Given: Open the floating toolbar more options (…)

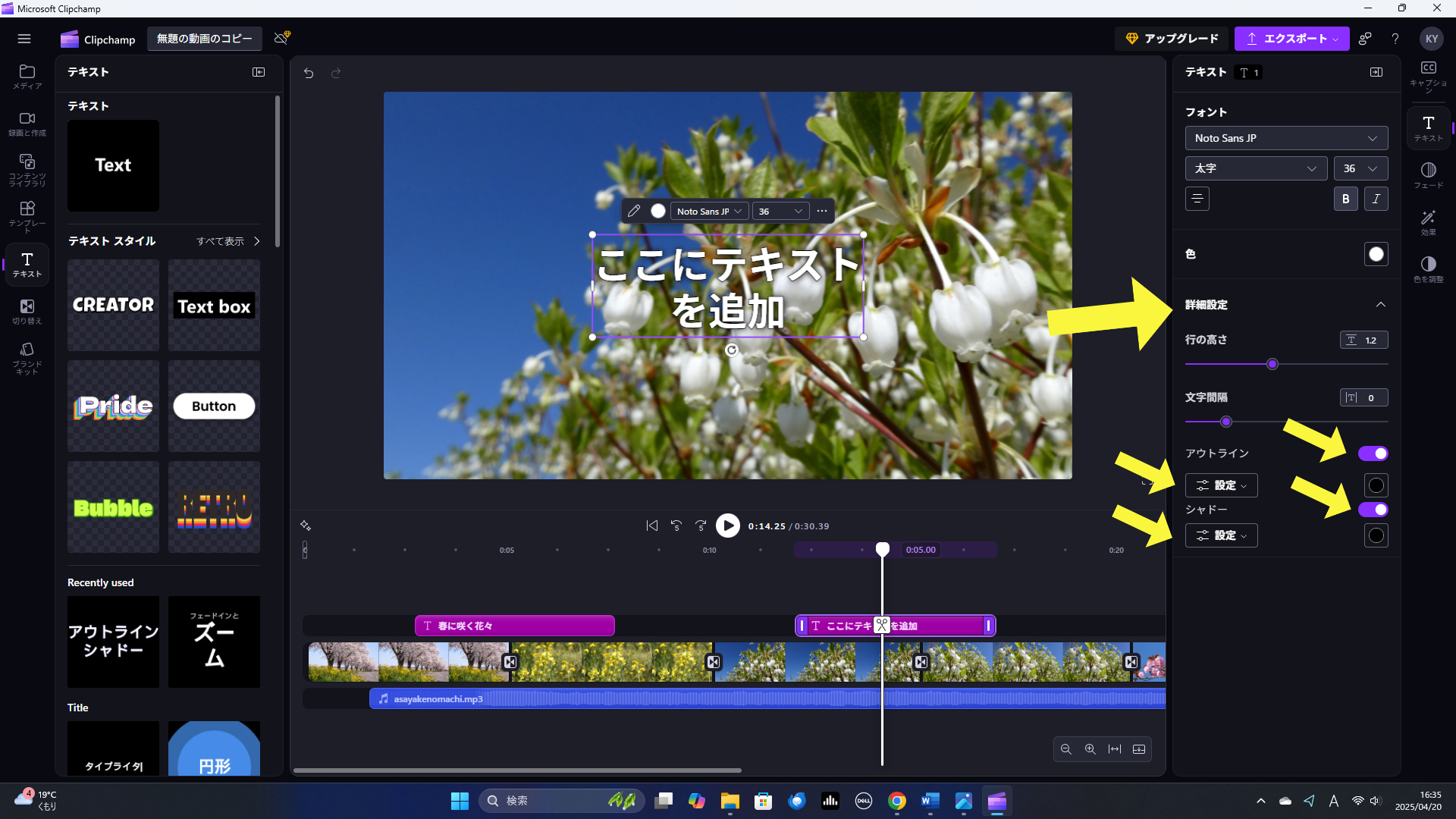Looking at the screenshot, I should click(x=822, y=211).
